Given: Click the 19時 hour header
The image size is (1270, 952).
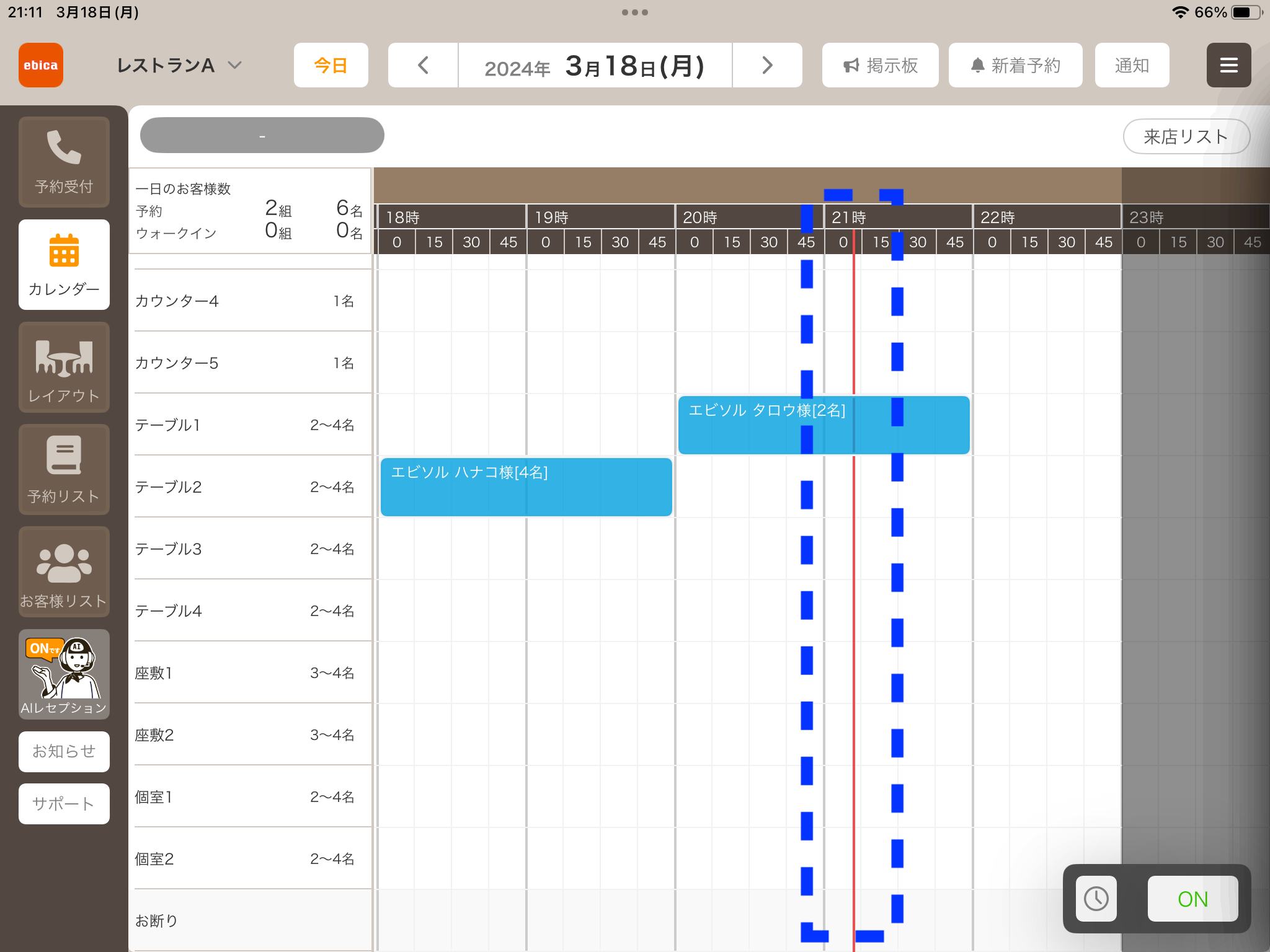Looking at the screenshot, I should point(600,217).
